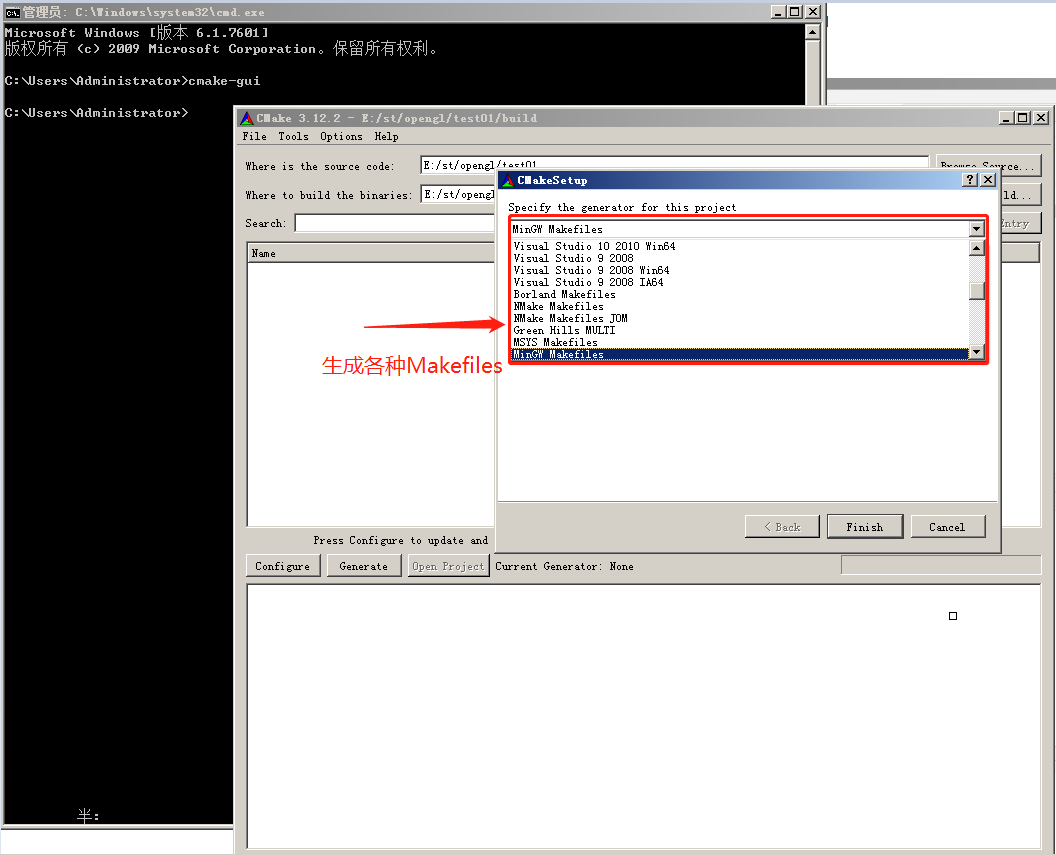Screen dimensions: 1056x855
Task: Click the Browse Source button
Action: pos(989,165)
